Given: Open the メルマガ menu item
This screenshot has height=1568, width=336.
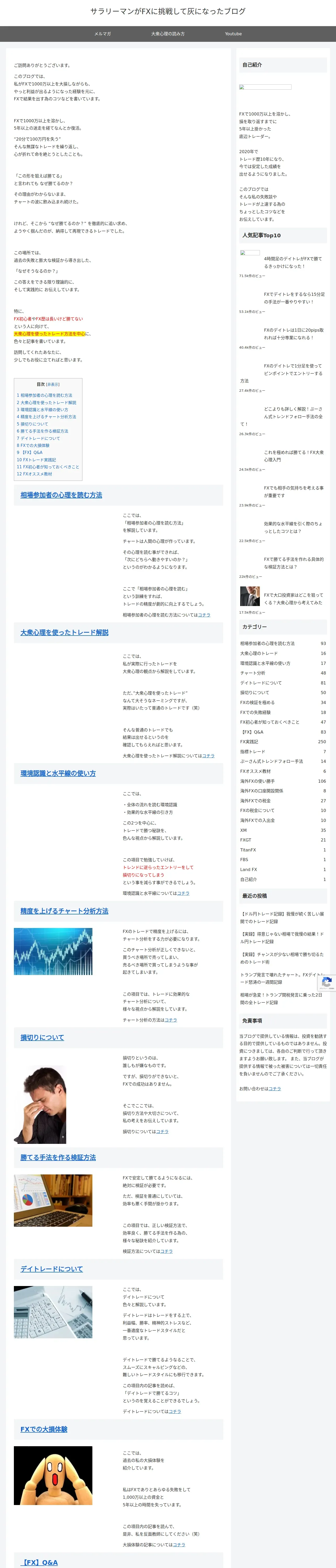Looking at the screenshot, I should [102, 34].
